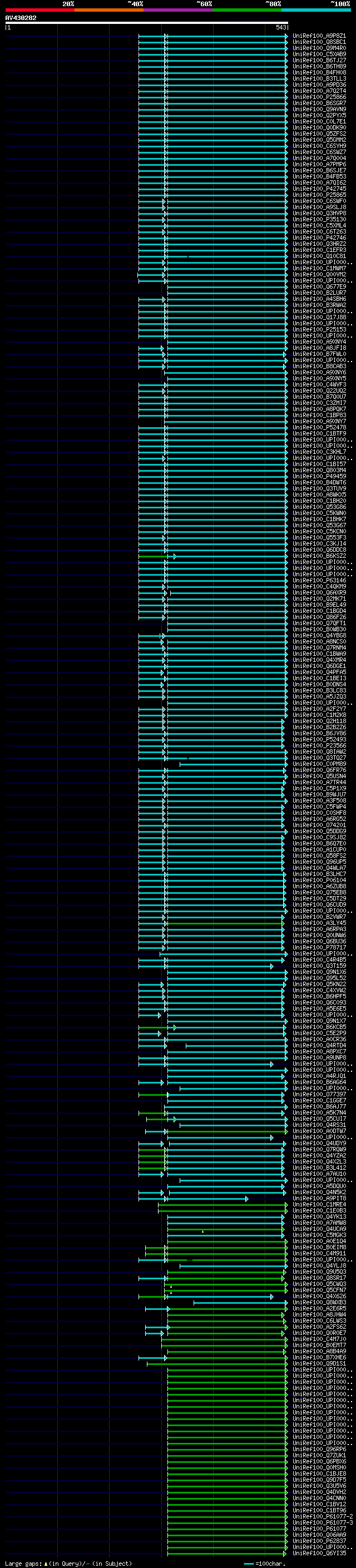
Task: Select UniRef100_B0WB30 label
Action: tap(319, 630)
